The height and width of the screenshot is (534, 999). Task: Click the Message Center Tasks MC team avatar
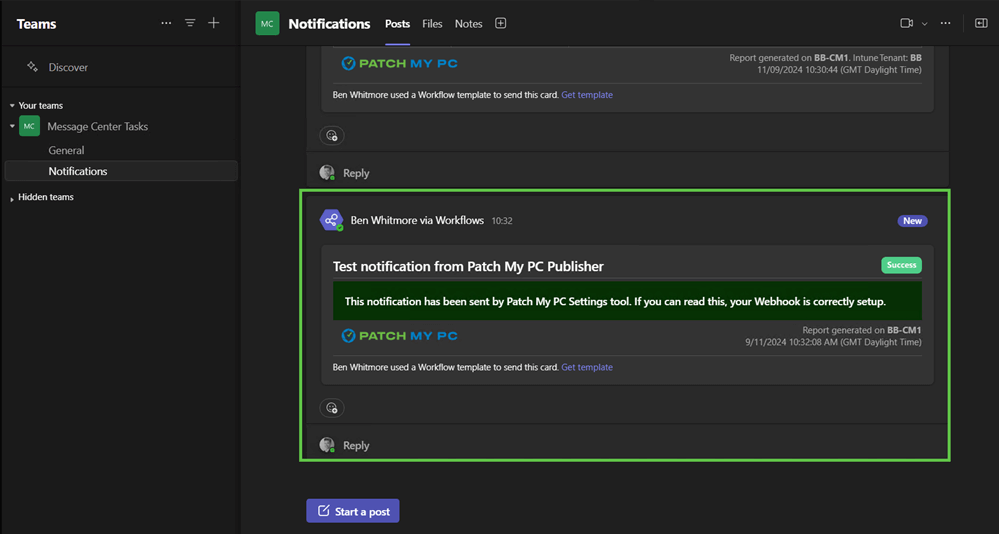pos(29,126)
